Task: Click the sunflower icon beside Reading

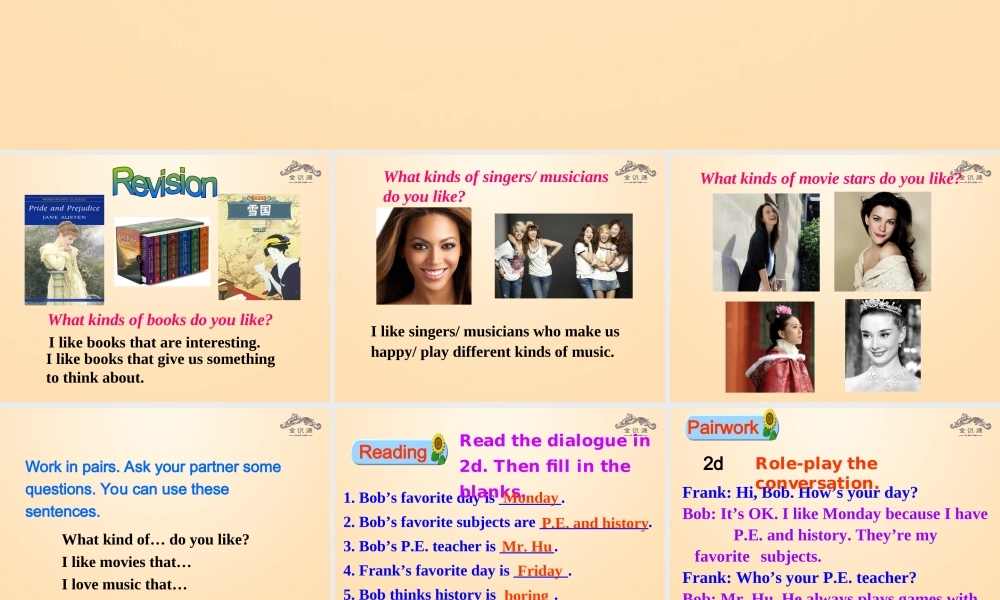Action: pyautogui.click(x=438, y=448)
